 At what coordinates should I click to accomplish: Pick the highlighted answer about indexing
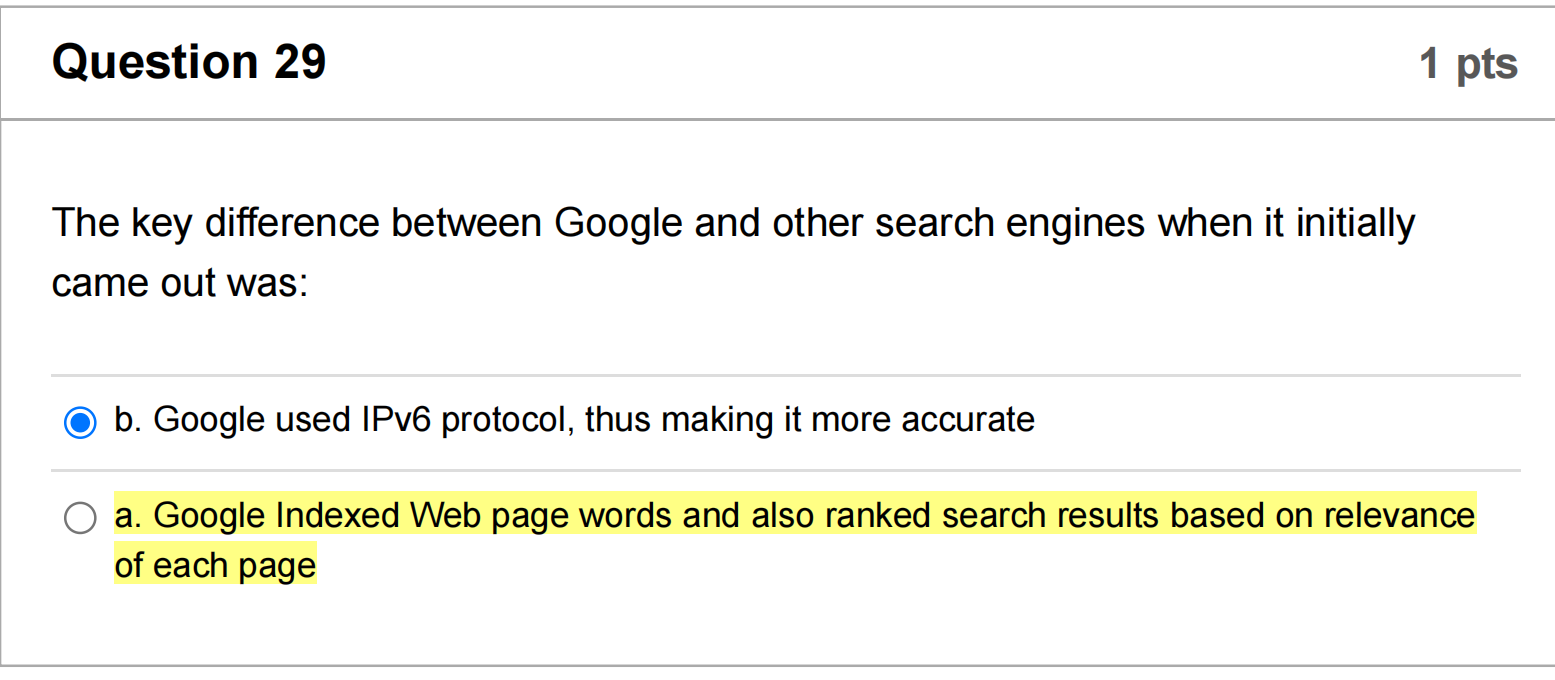pos(700,516)
